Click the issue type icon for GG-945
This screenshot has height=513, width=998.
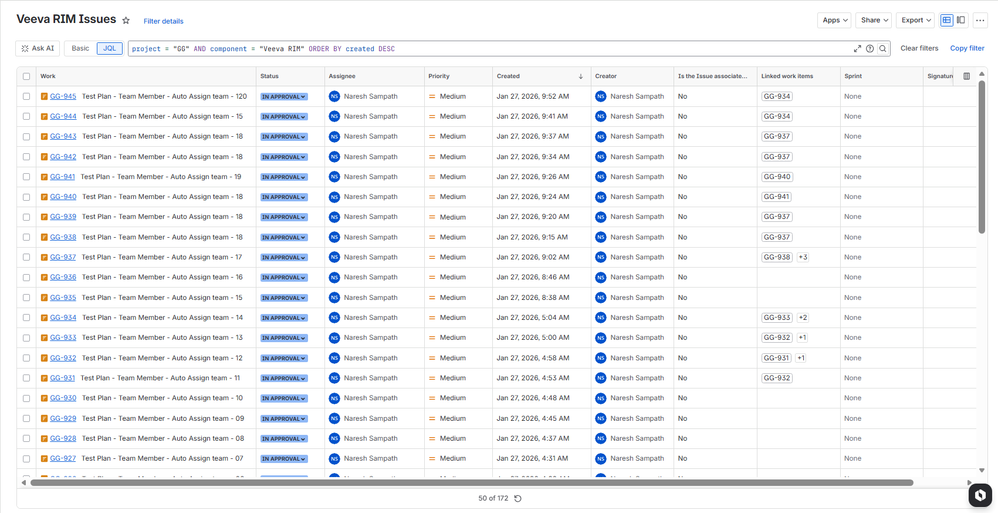click(x=44, y=97)
